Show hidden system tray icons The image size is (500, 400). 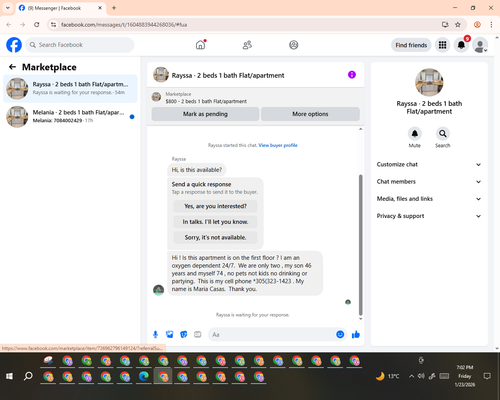(x=412, y=376)
